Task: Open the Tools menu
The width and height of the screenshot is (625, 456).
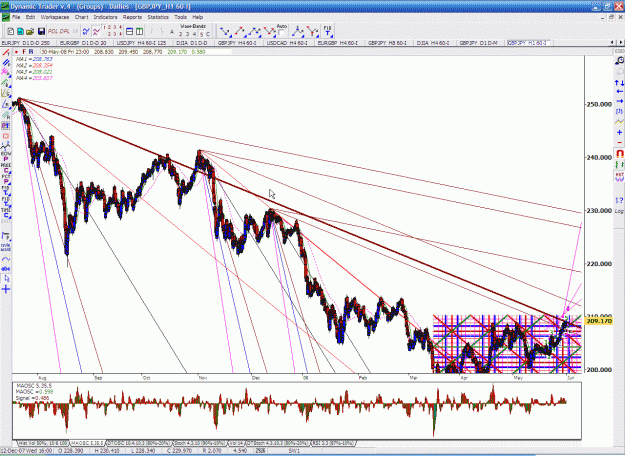Action: [180, 17]
